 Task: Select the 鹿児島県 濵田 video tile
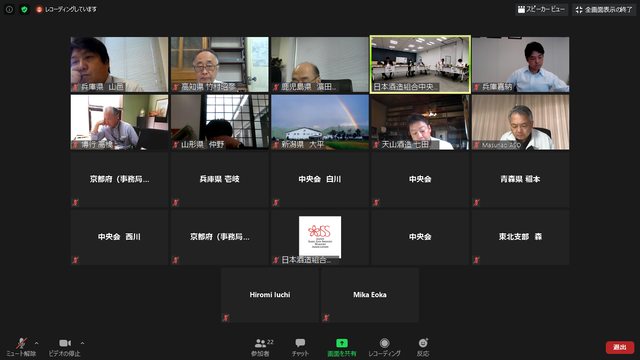320,64
